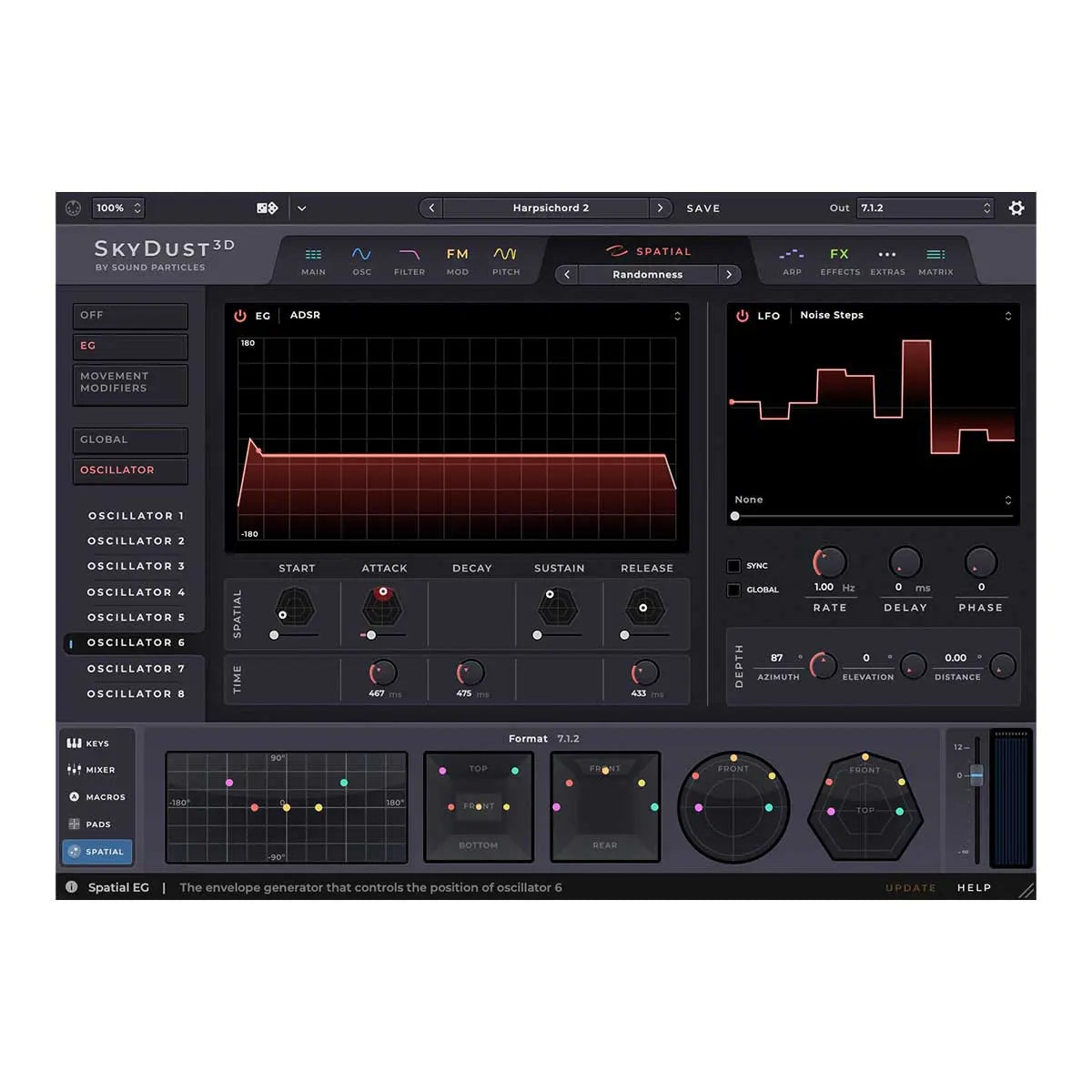The height and width of the screenshot is (1092, 1092).
Task: Switch to the Filter tab
Action: (x=409, y=261)
